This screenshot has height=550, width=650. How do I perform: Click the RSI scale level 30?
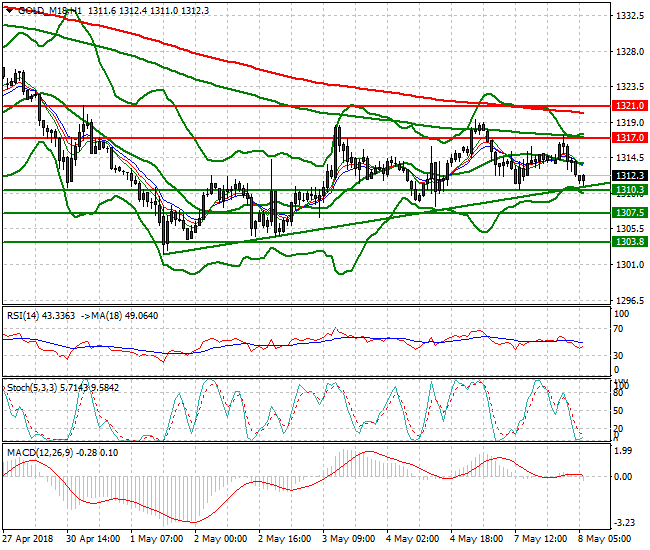[x=618, y=356]
